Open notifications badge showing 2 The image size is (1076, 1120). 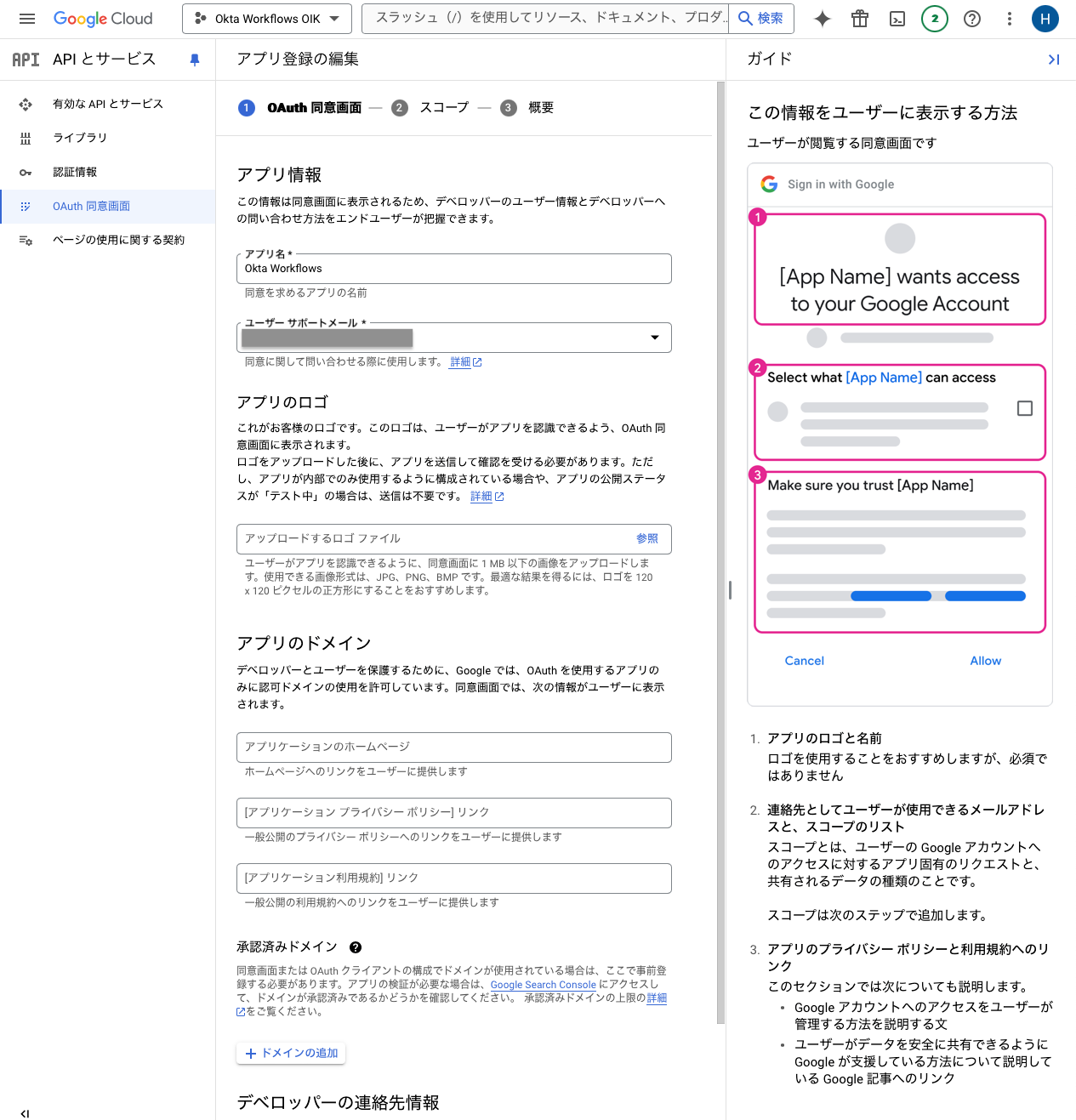(x=935, y=19)
